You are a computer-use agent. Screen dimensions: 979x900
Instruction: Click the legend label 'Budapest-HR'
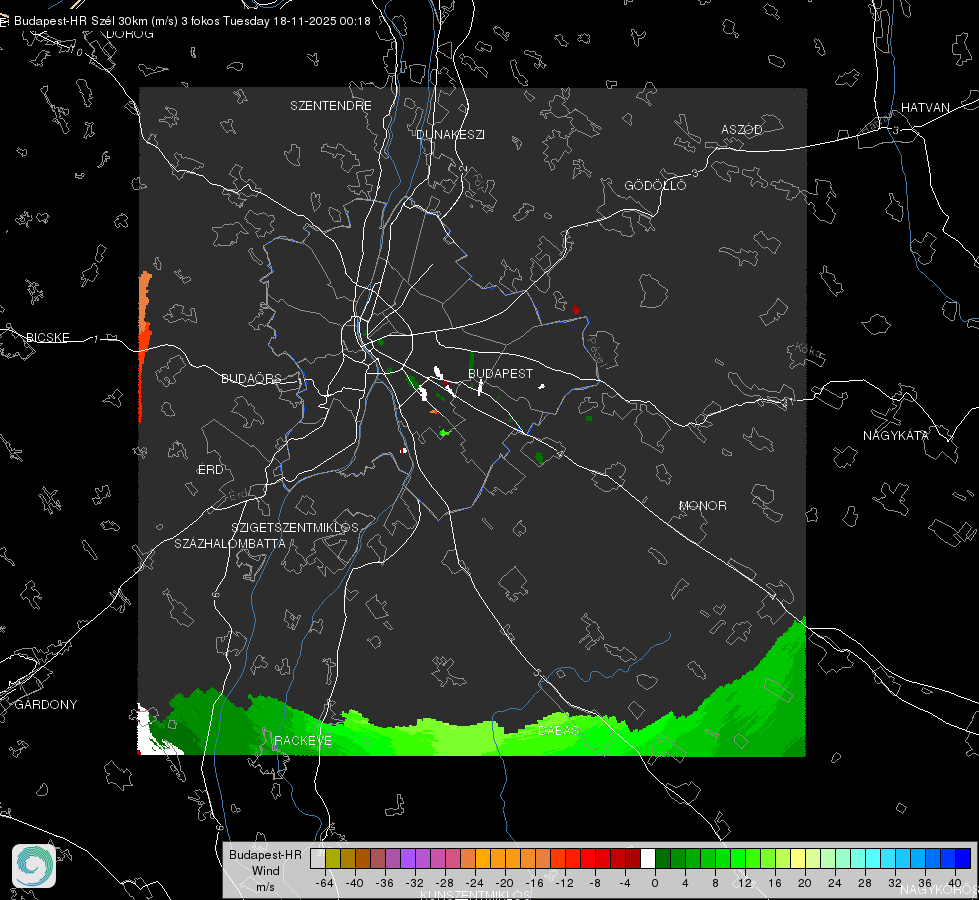point(265,854)
